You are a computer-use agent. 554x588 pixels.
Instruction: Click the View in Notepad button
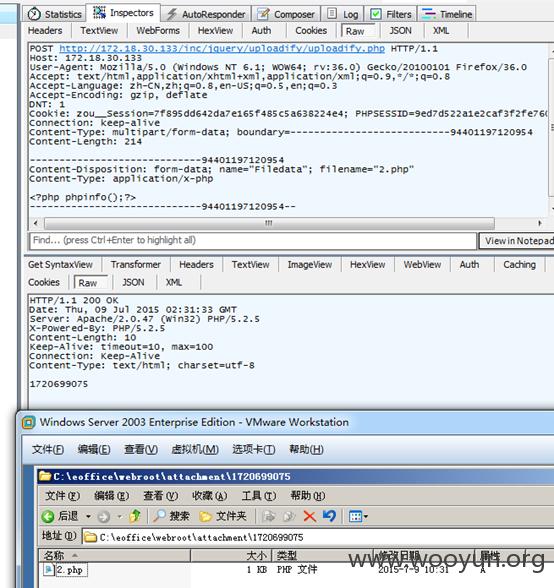(518, 241)
